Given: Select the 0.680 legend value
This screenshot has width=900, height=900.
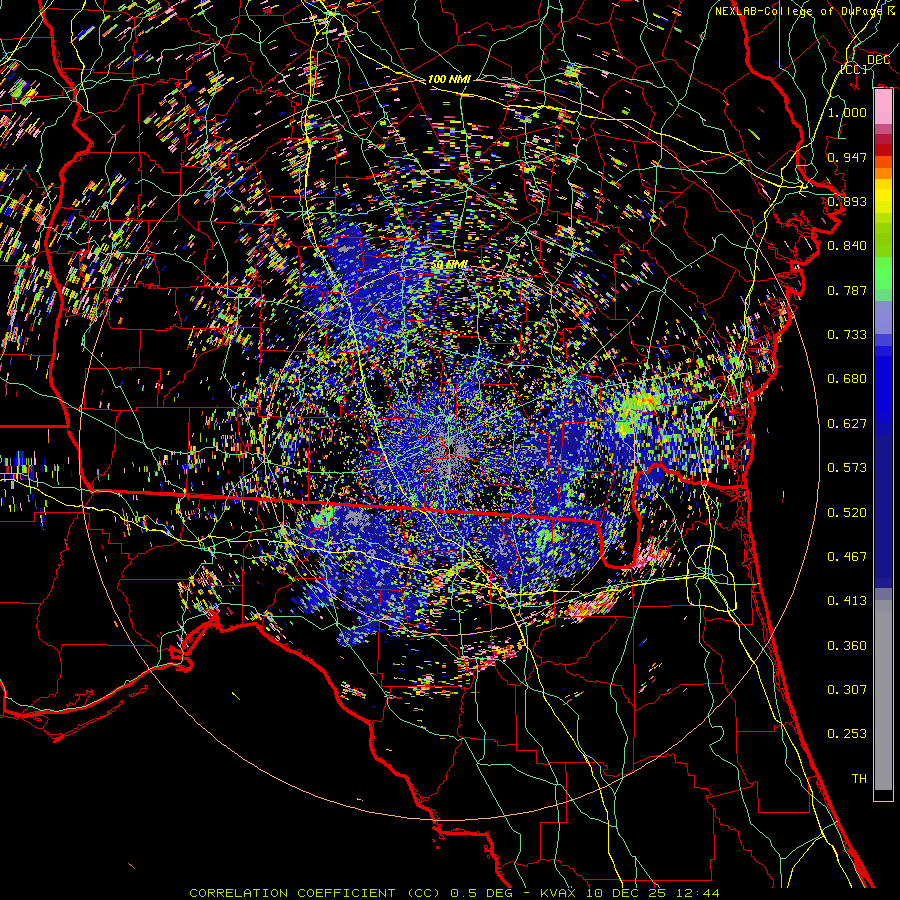Looking at the screenshot, I should pos(847,379).
